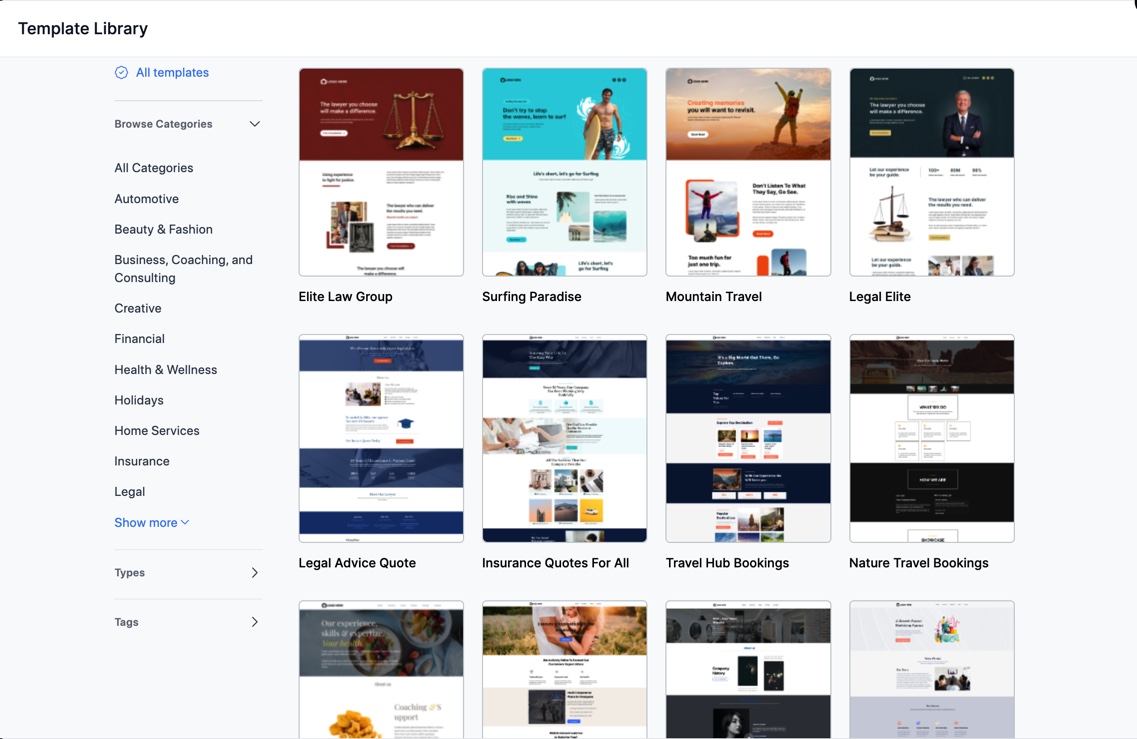Open the Legal Advice Quote template thumbnail

(x=381, y=438)
